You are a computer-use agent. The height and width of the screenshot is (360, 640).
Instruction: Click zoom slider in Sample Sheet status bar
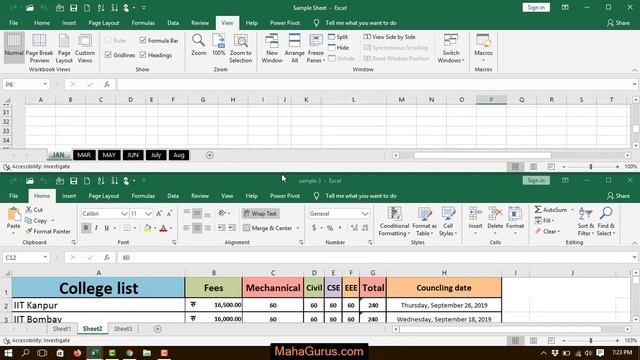click(x=591, y=167)
